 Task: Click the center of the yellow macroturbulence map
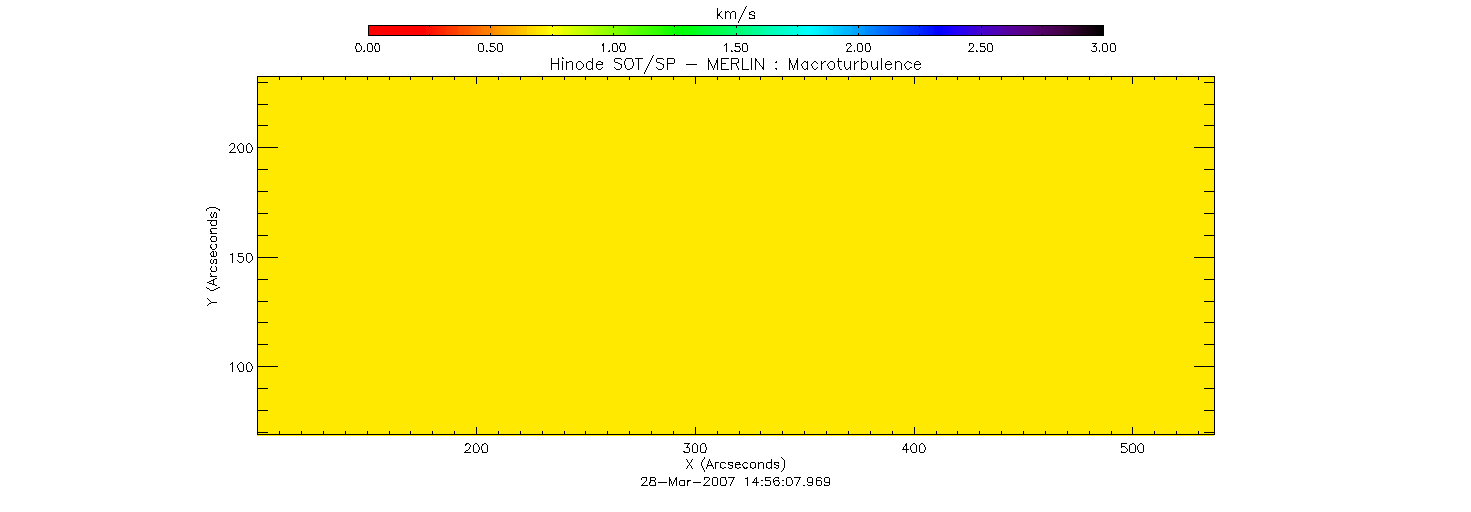pyautogui.click(x=736, y=255)
